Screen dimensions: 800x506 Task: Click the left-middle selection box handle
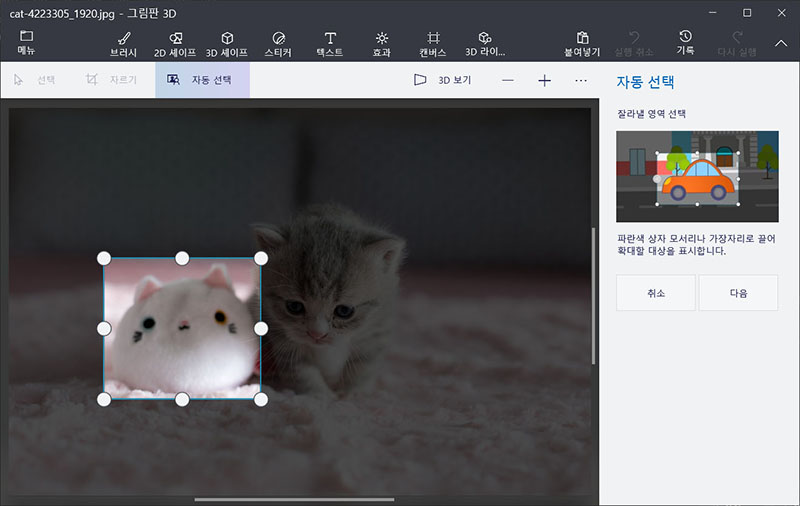click(104, 328)
